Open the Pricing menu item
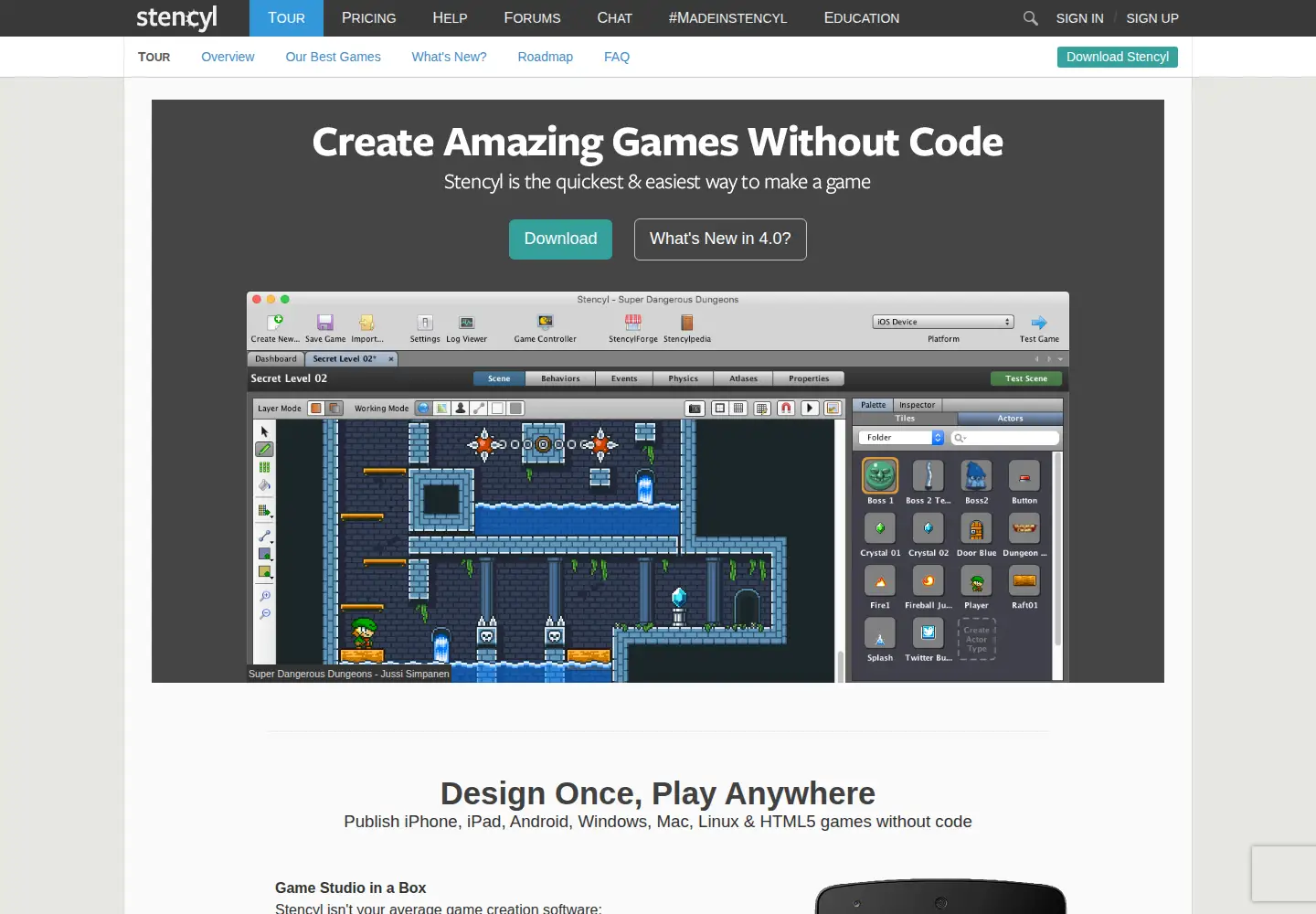This screenshot has width=1316, height=914. pos(369,18)
